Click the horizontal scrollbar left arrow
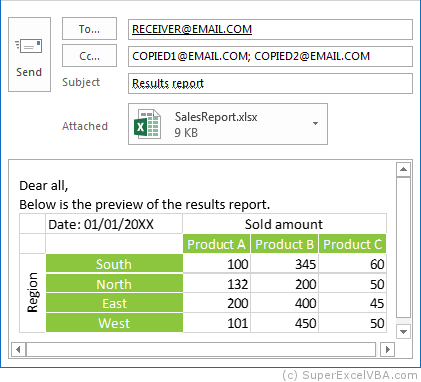421x382 pixels. [19, 350]
